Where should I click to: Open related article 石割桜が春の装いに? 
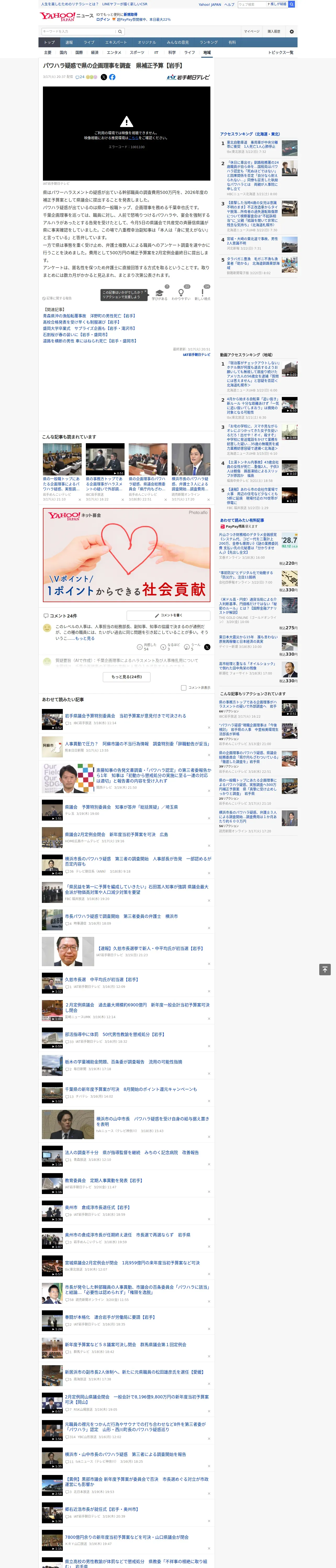(75, 335)
